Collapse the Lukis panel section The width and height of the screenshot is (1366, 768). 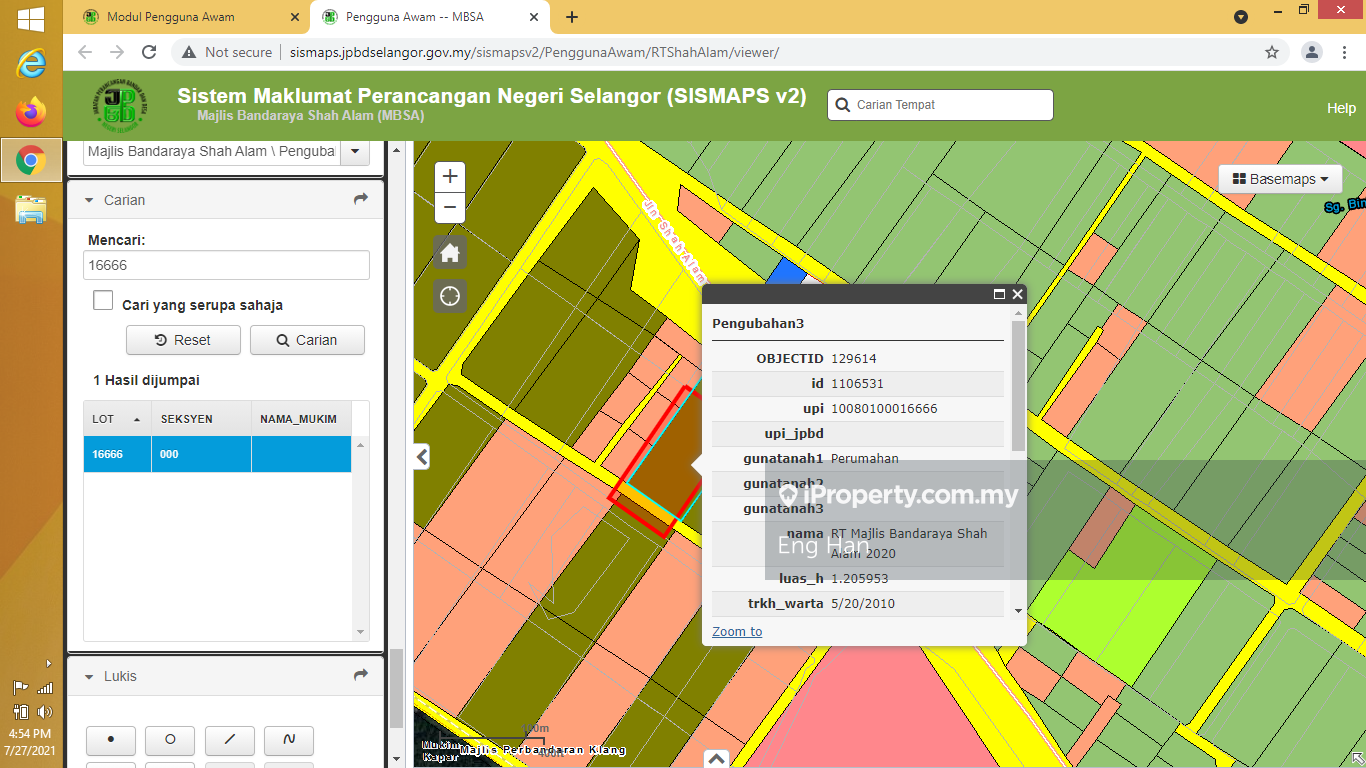(89, 677)
